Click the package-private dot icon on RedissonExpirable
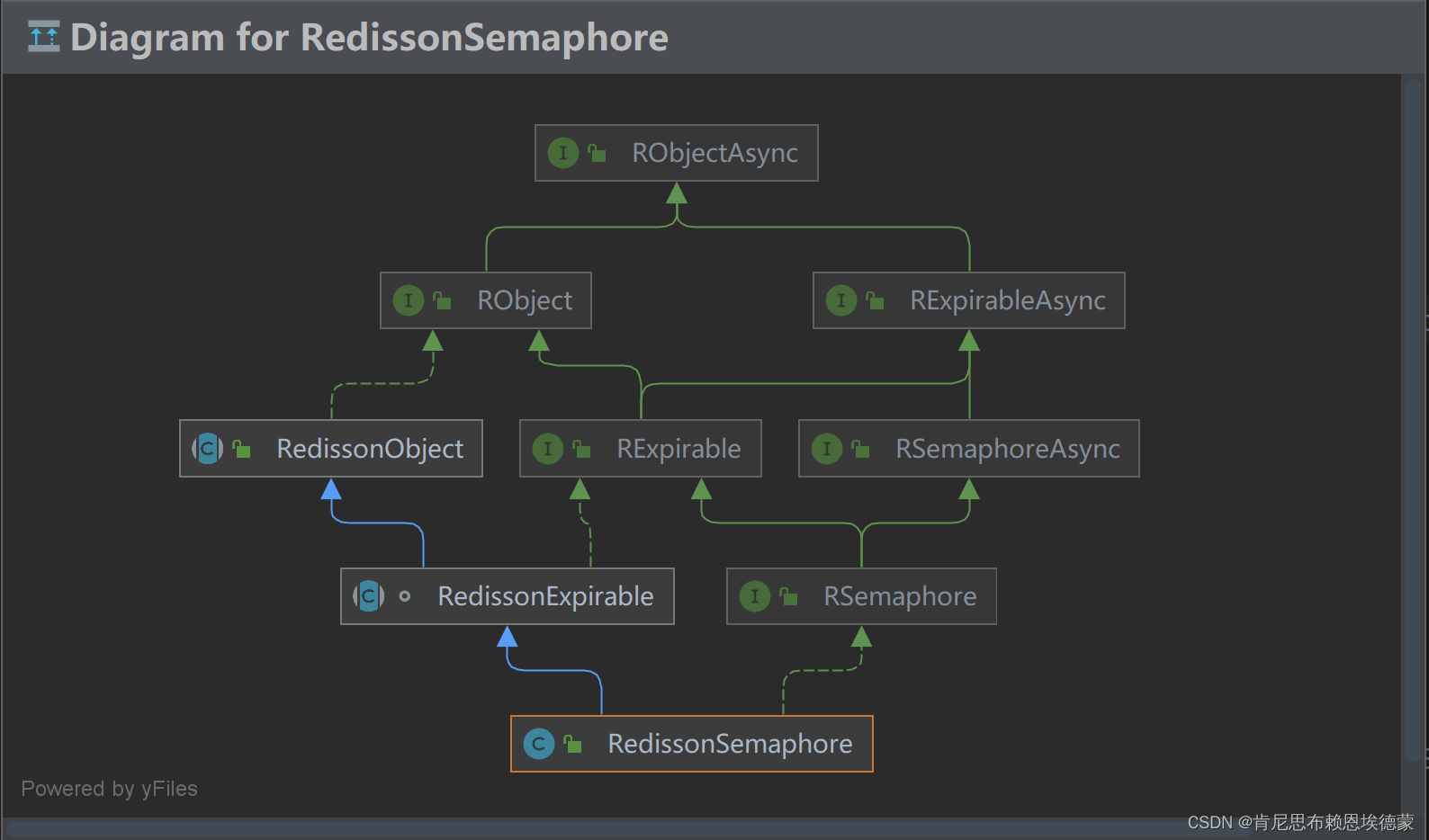This screenshot has width=1429, height=840. pyautogui.click(x=405, y=595)
